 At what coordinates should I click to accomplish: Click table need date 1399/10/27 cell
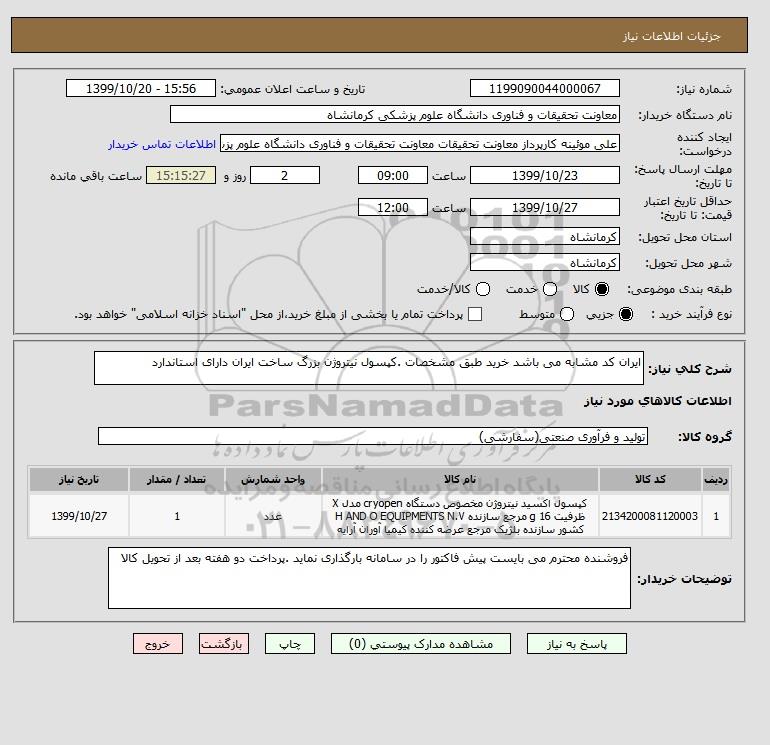(79, 516)
